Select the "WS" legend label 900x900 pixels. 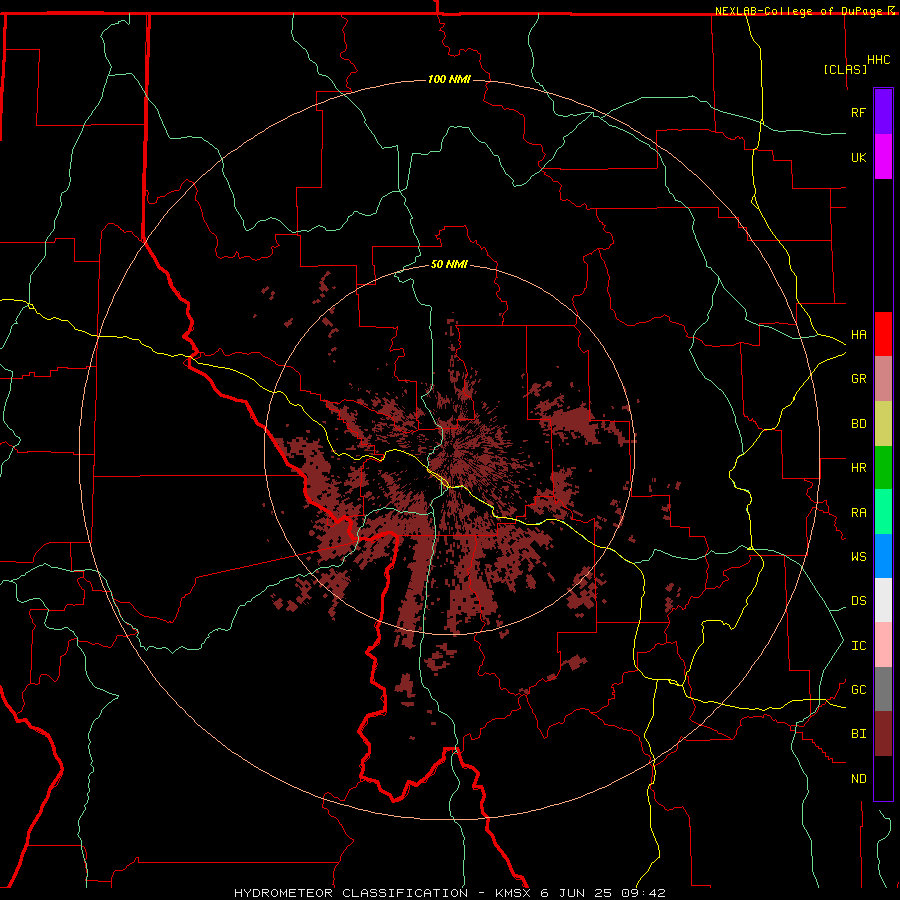tap(858, 557)
